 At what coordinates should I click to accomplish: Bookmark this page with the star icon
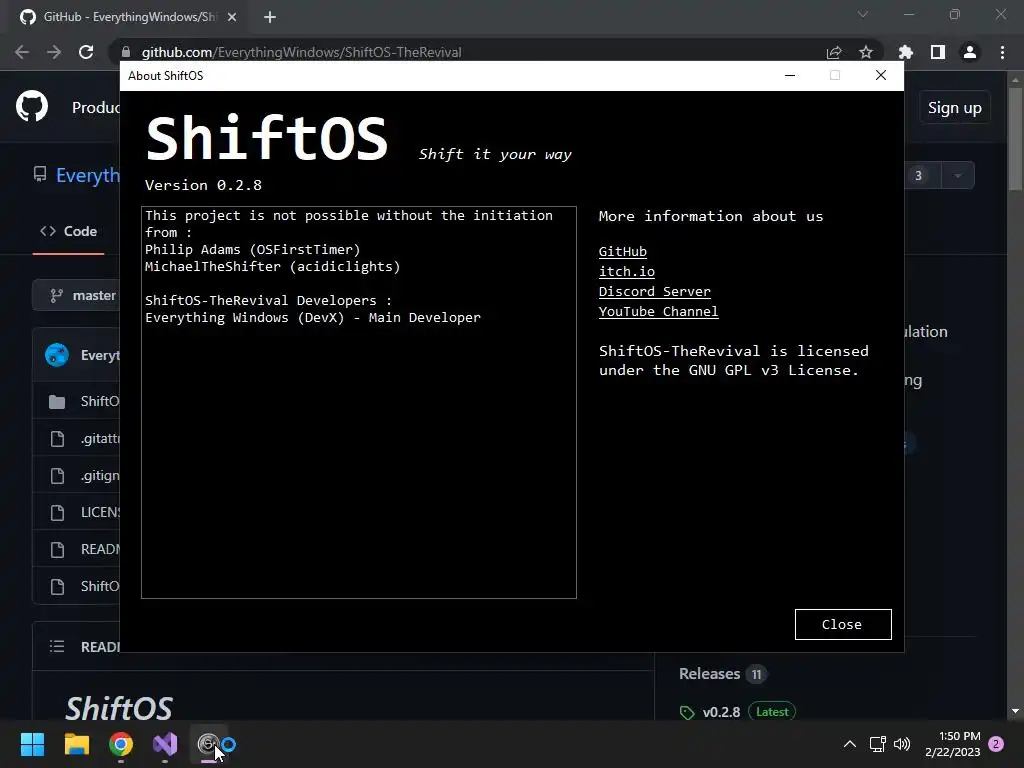click(865, 52)
